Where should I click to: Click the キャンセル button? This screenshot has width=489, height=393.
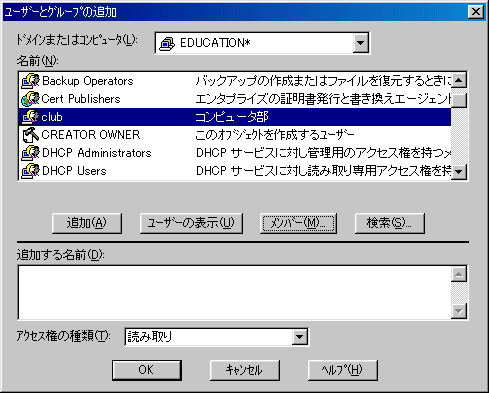[245, 370]
